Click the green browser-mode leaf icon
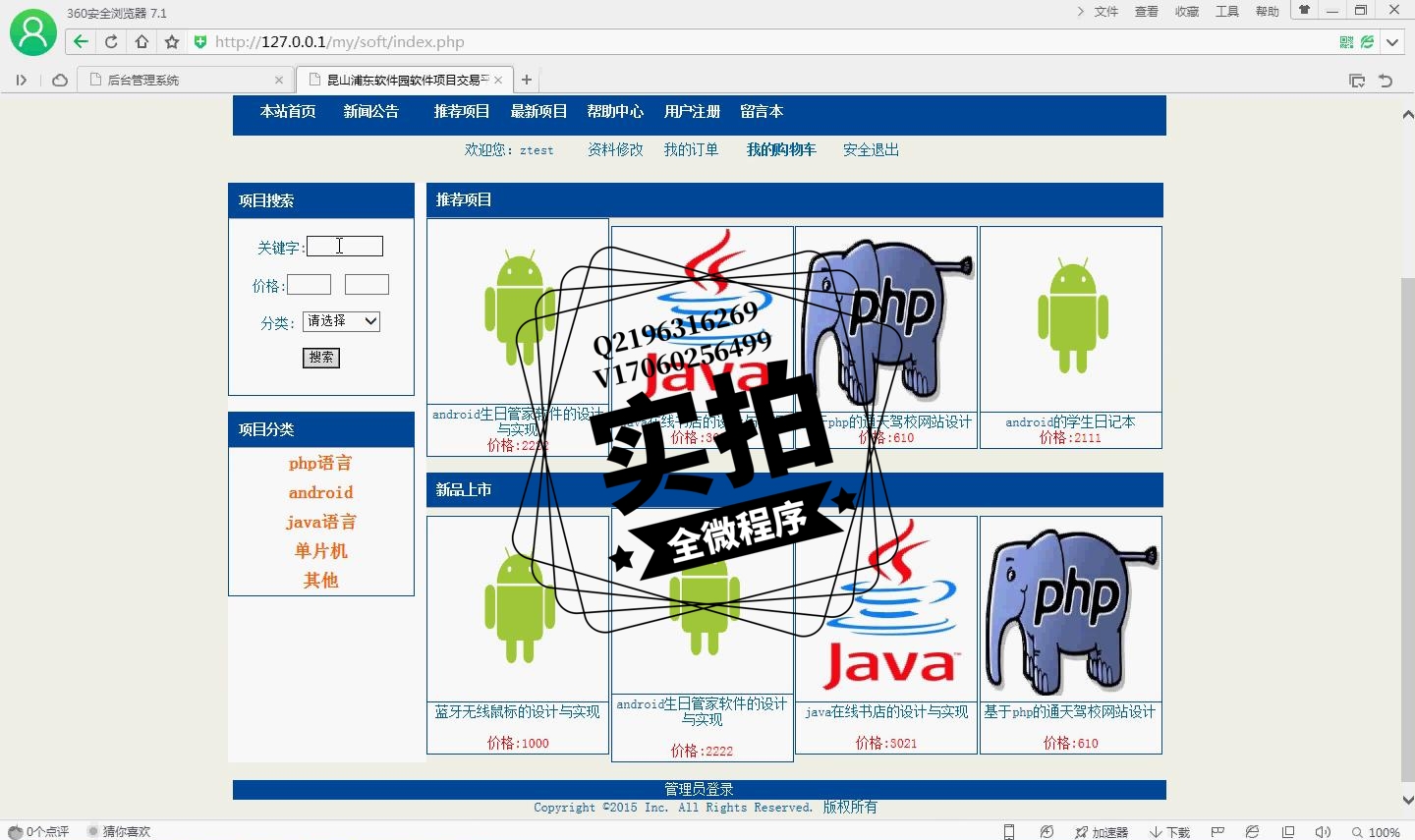The width and height of the screenshot is (1415, 840). point(1367,42)
